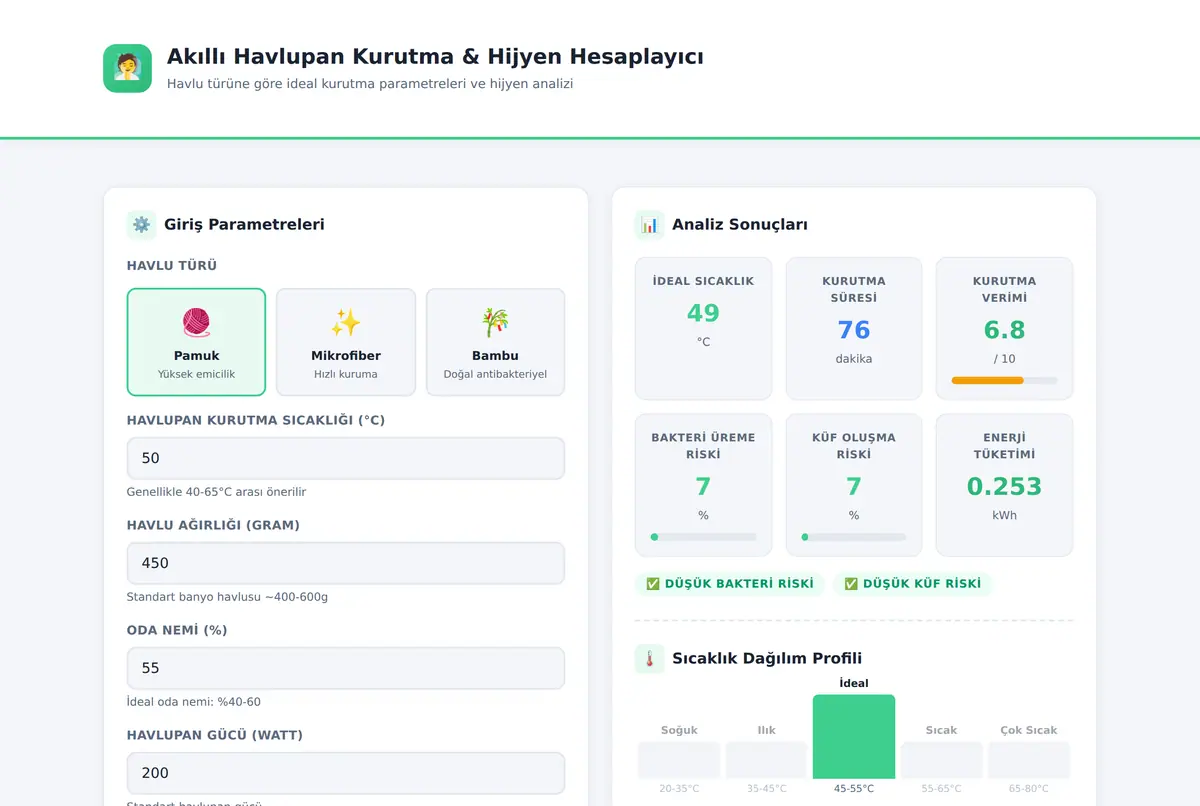Click the Ilık temperature range bar
The width and height of the screenshot is (1200, 806).
[x=766, y=760]
